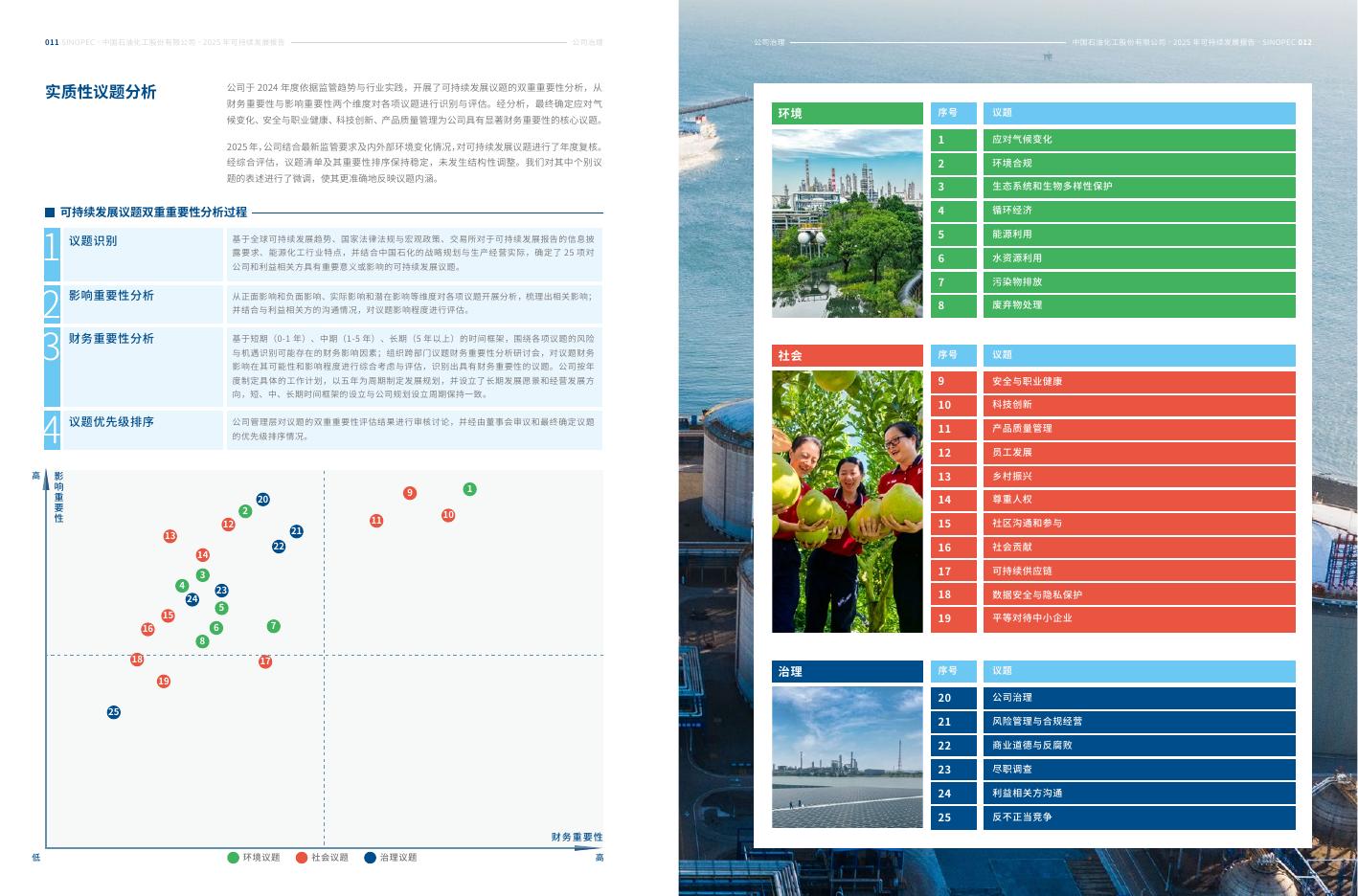The height and width of the screenshot is (896, 1358).
Task: Click red marker 11 in the scatter plot
Action: [376, 521]
